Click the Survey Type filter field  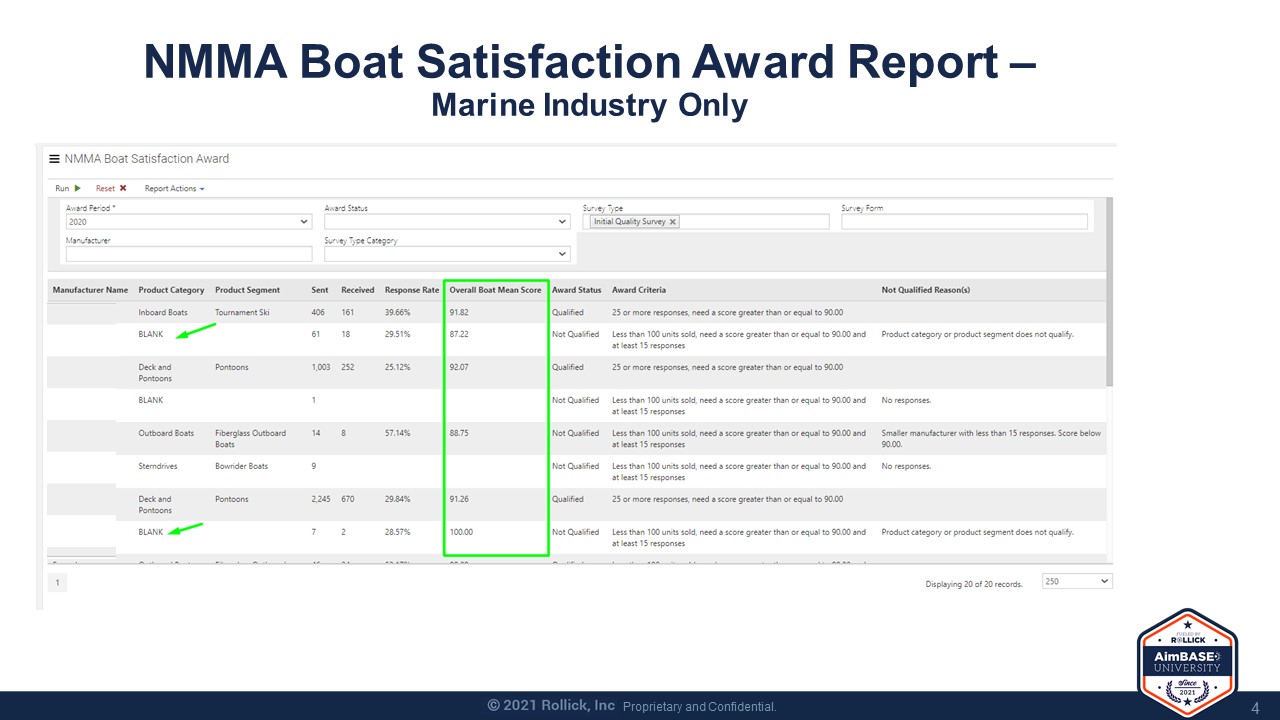(750, 221)
